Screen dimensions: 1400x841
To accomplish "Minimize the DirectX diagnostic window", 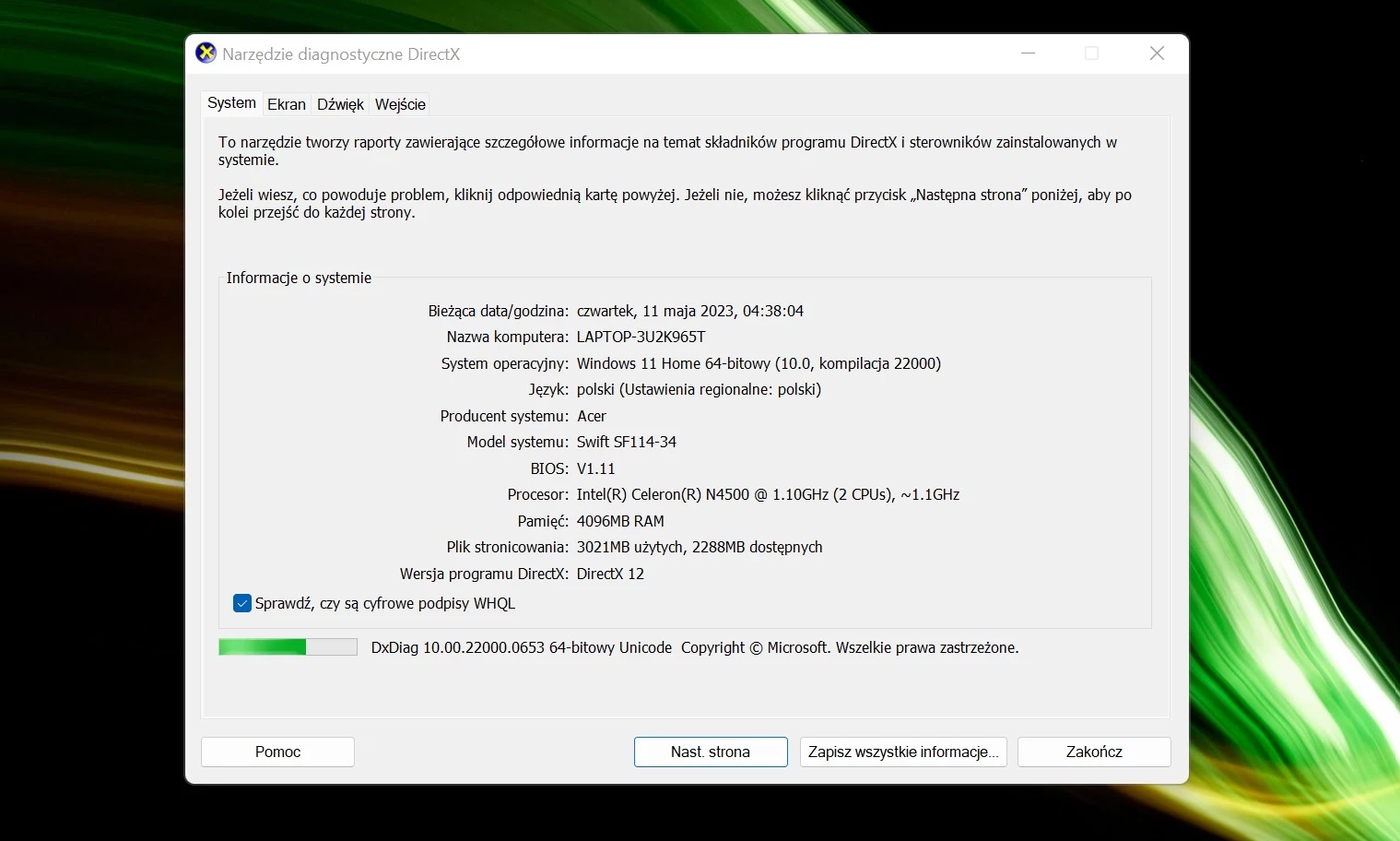I will 1029,53.
